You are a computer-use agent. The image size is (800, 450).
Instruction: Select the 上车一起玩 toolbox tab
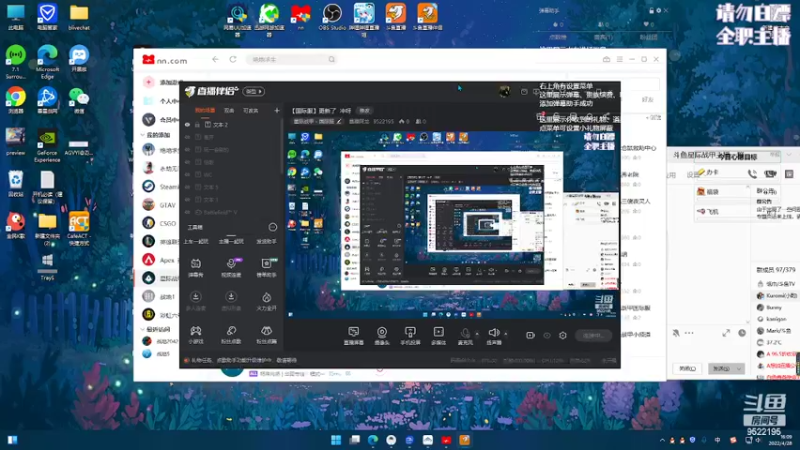[x=195, y=241]
